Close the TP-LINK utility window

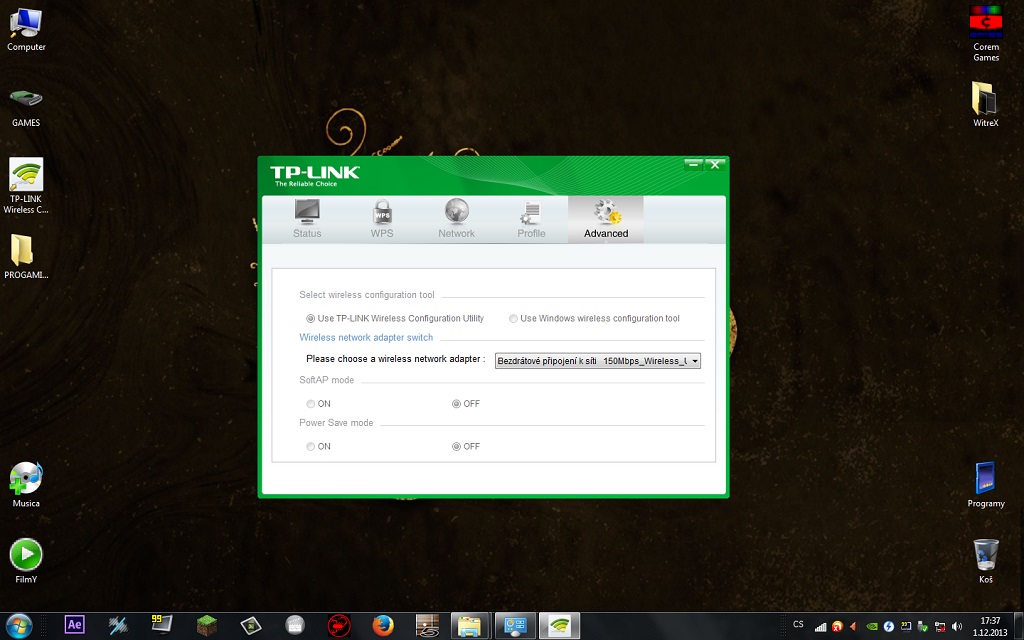714,165
